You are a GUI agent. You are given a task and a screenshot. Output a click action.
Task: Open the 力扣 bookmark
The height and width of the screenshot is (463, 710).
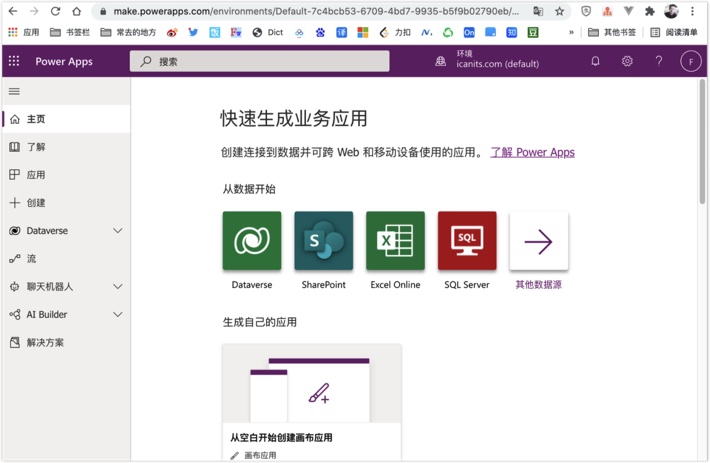pyautogui.click(x=395, y=32)
